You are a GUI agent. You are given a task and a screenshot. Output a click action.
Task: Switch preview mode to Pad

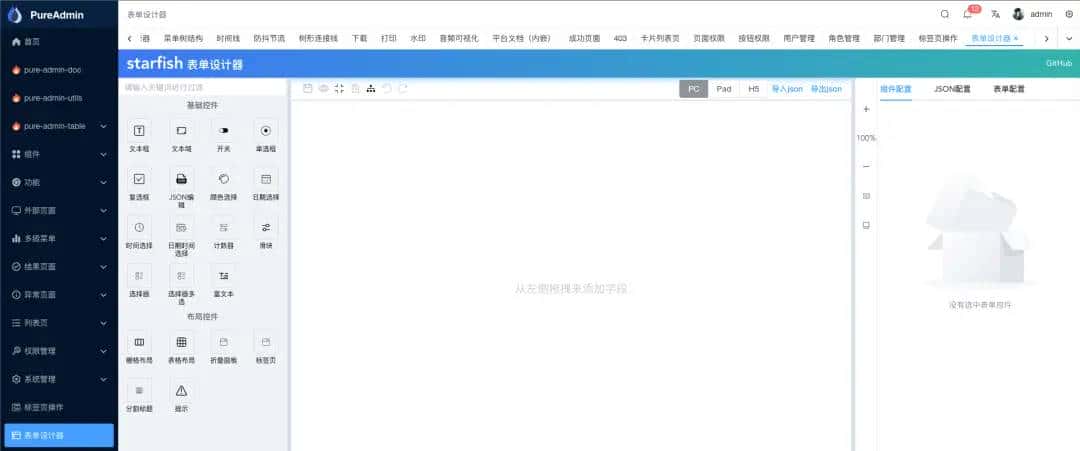(724, 89)
